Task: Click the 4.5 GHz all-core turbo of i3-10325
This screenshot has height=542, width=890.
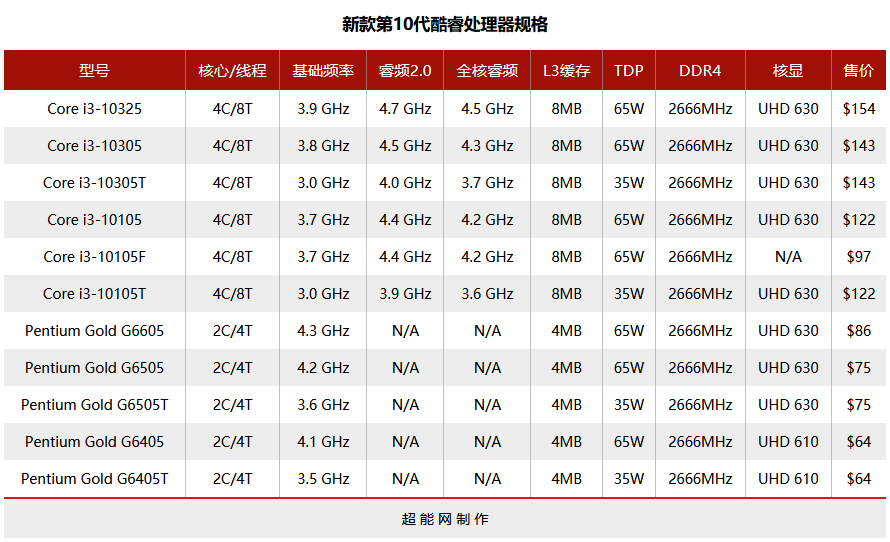Action: coord(487,108)
